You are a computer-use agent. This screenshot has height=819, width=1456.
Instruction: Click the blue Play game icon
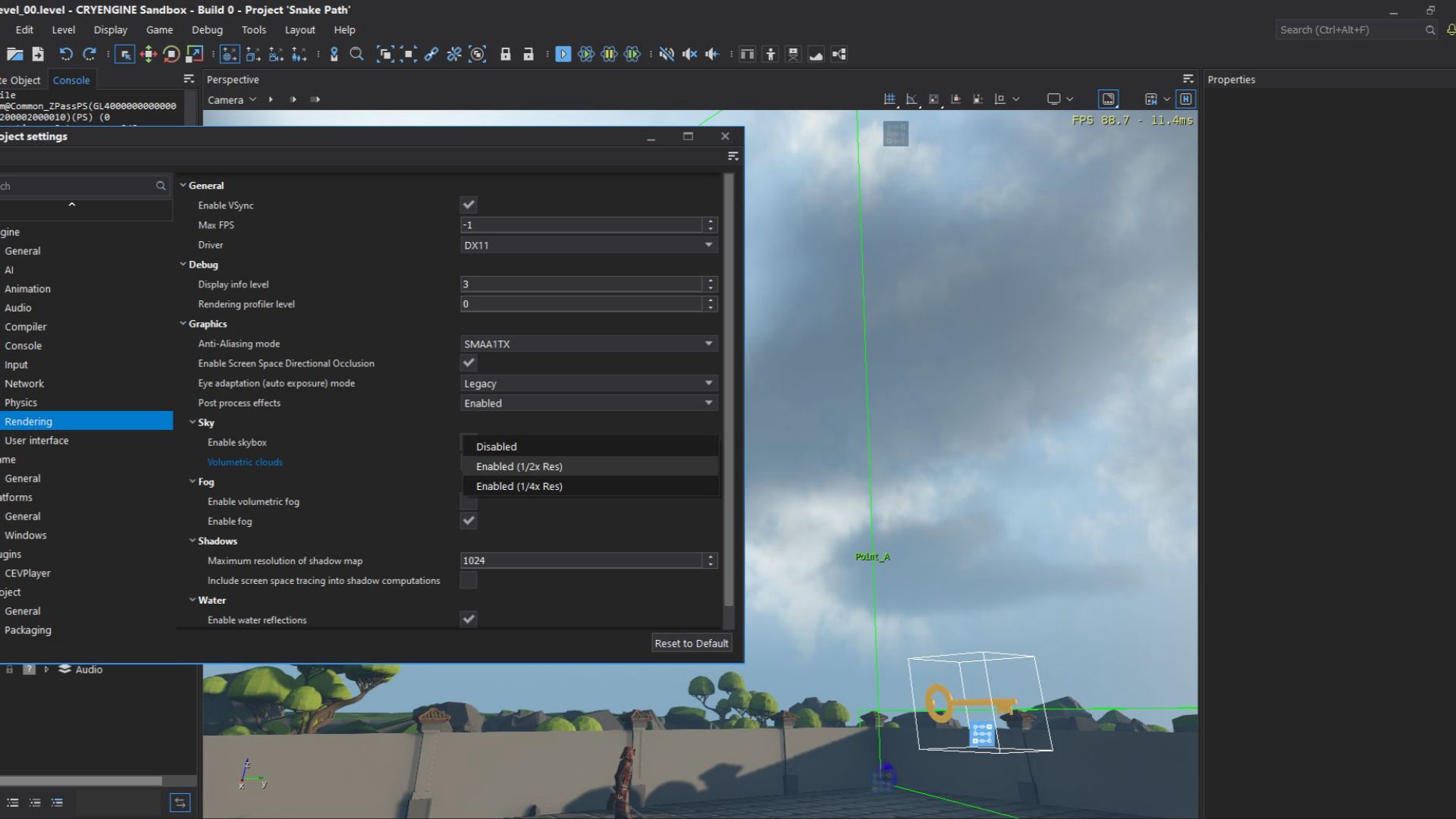tap(563, 54)
